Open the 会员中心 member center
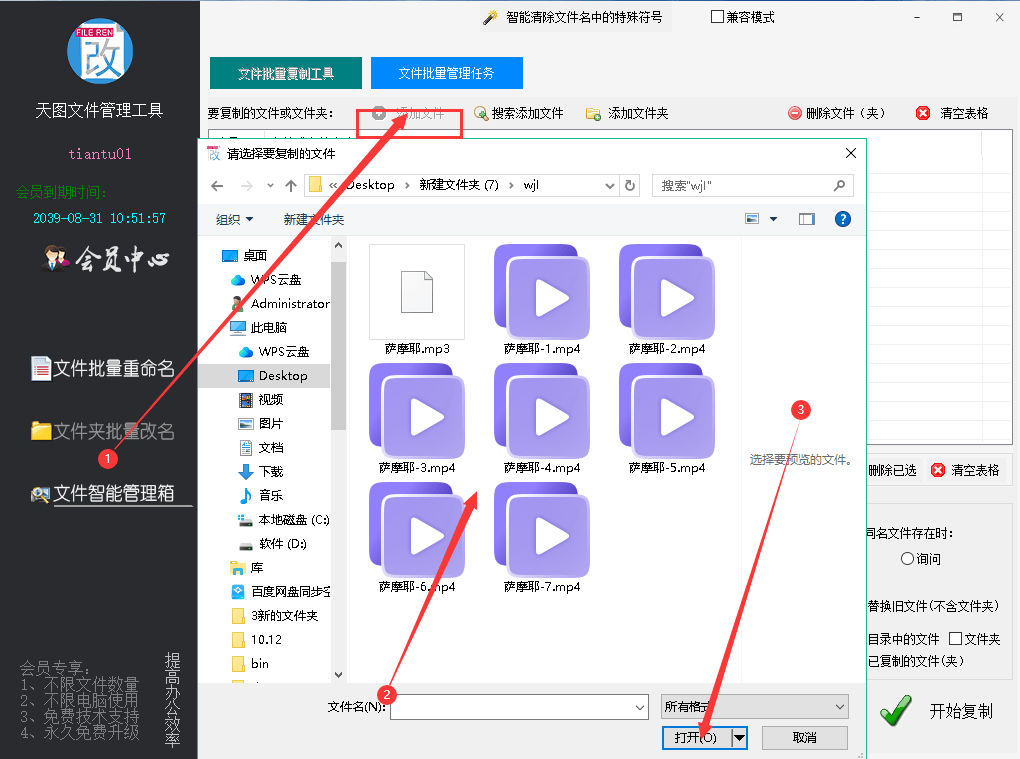This screenshot has width=1020, height=759. point(106,259)
